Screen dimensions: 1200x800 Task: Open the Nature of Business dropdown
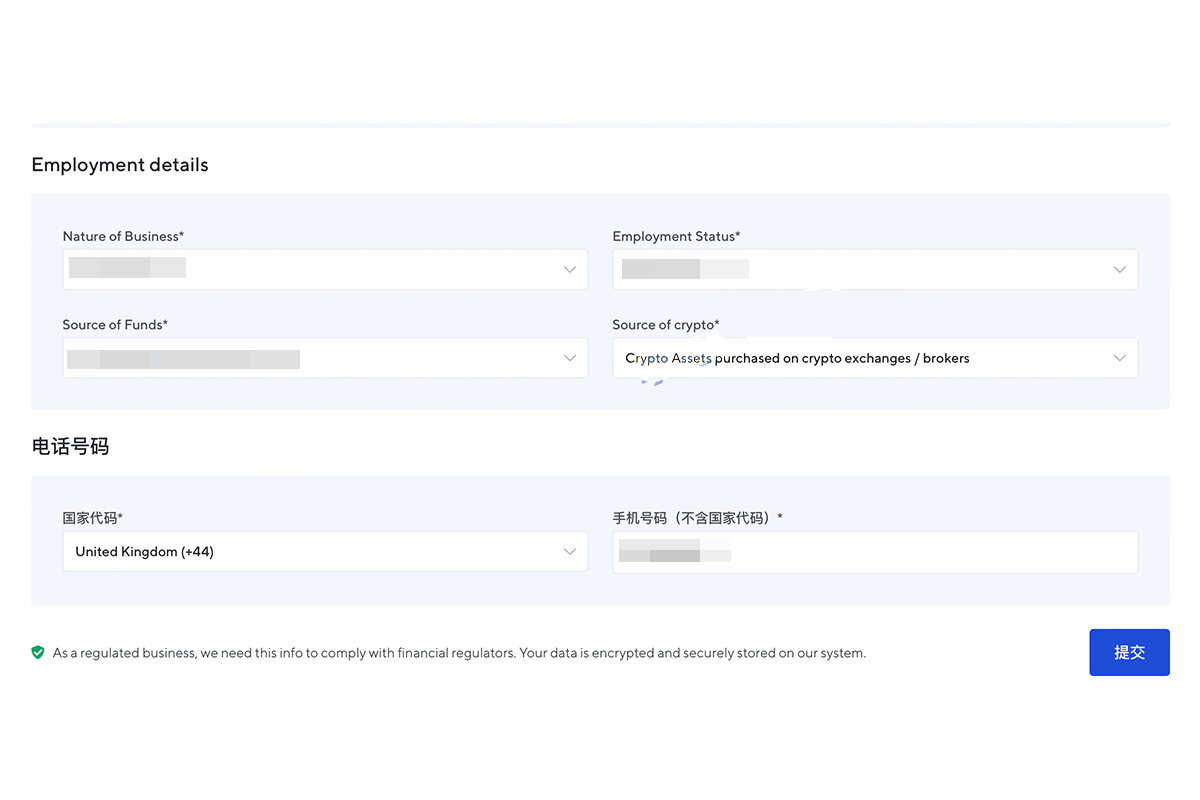click(325, 269)
